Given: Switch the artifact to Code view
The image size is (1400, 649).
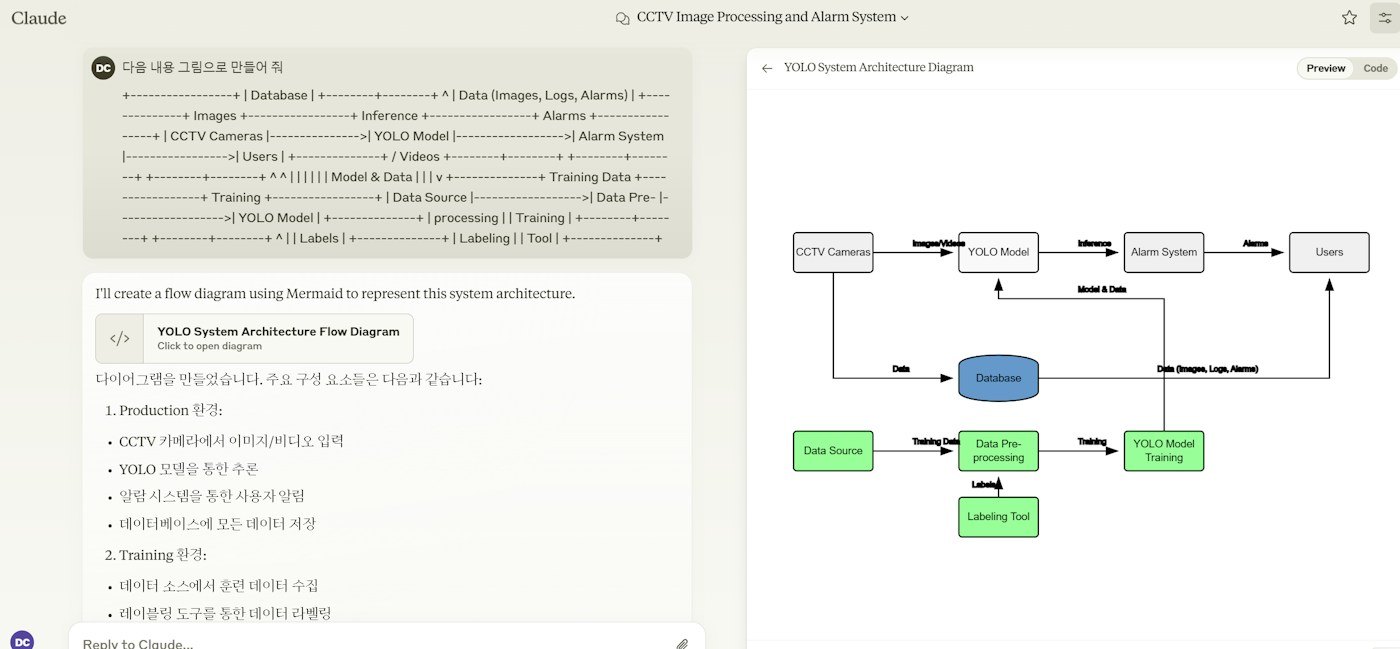Looking at the screenshot, I should tap(1376, 68).
